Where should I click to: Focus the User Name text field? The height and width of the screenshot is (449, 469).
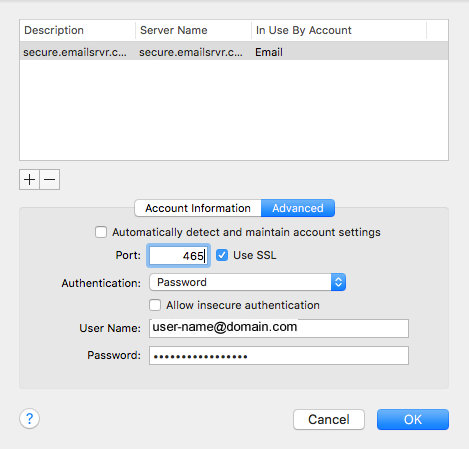point(279,328)
